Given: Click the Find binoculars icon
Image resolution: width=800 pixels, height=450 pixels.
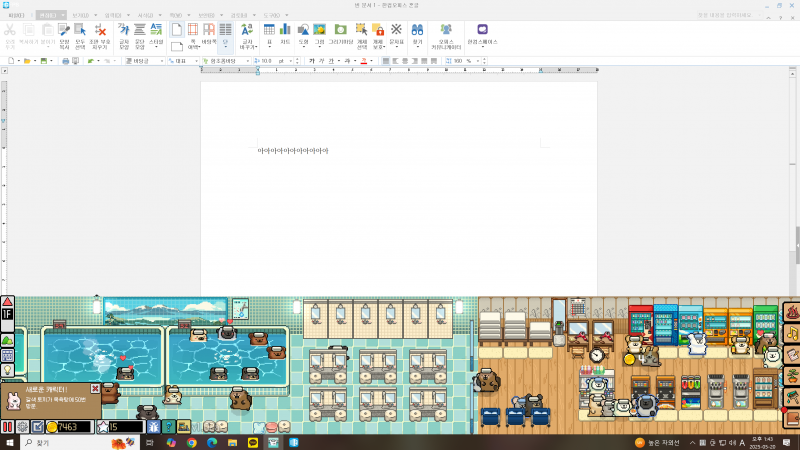Looking at the screenshot, I should coord(417,30).
